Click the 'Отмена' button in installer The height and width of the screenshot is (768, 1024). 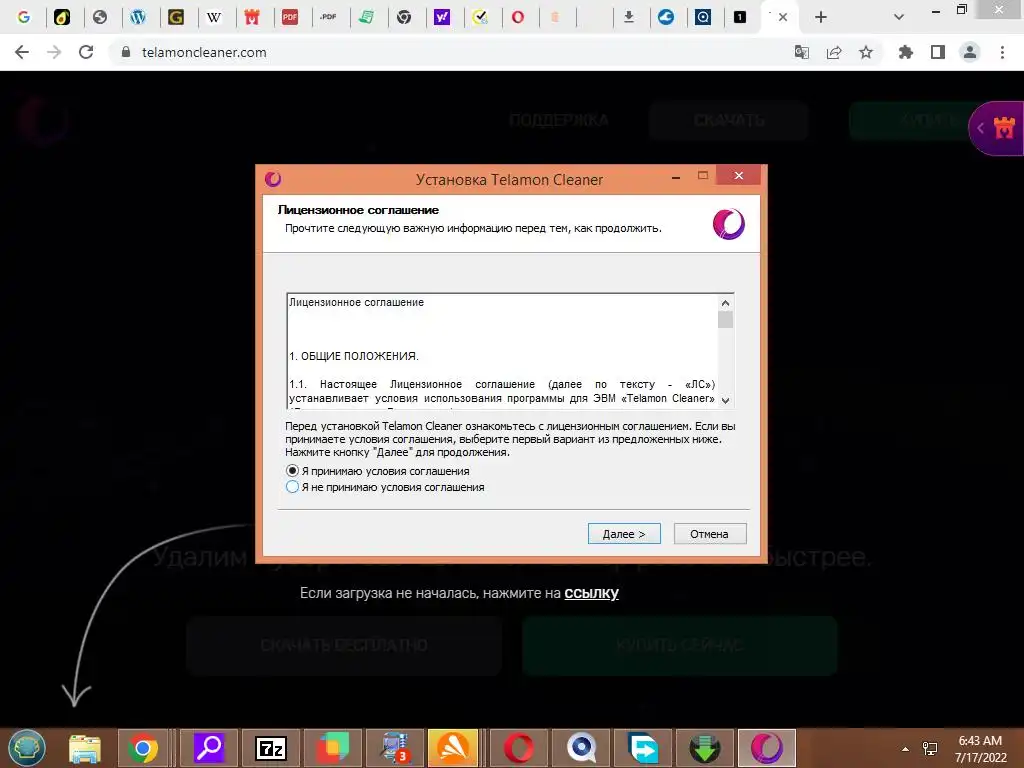coord(710,534)
